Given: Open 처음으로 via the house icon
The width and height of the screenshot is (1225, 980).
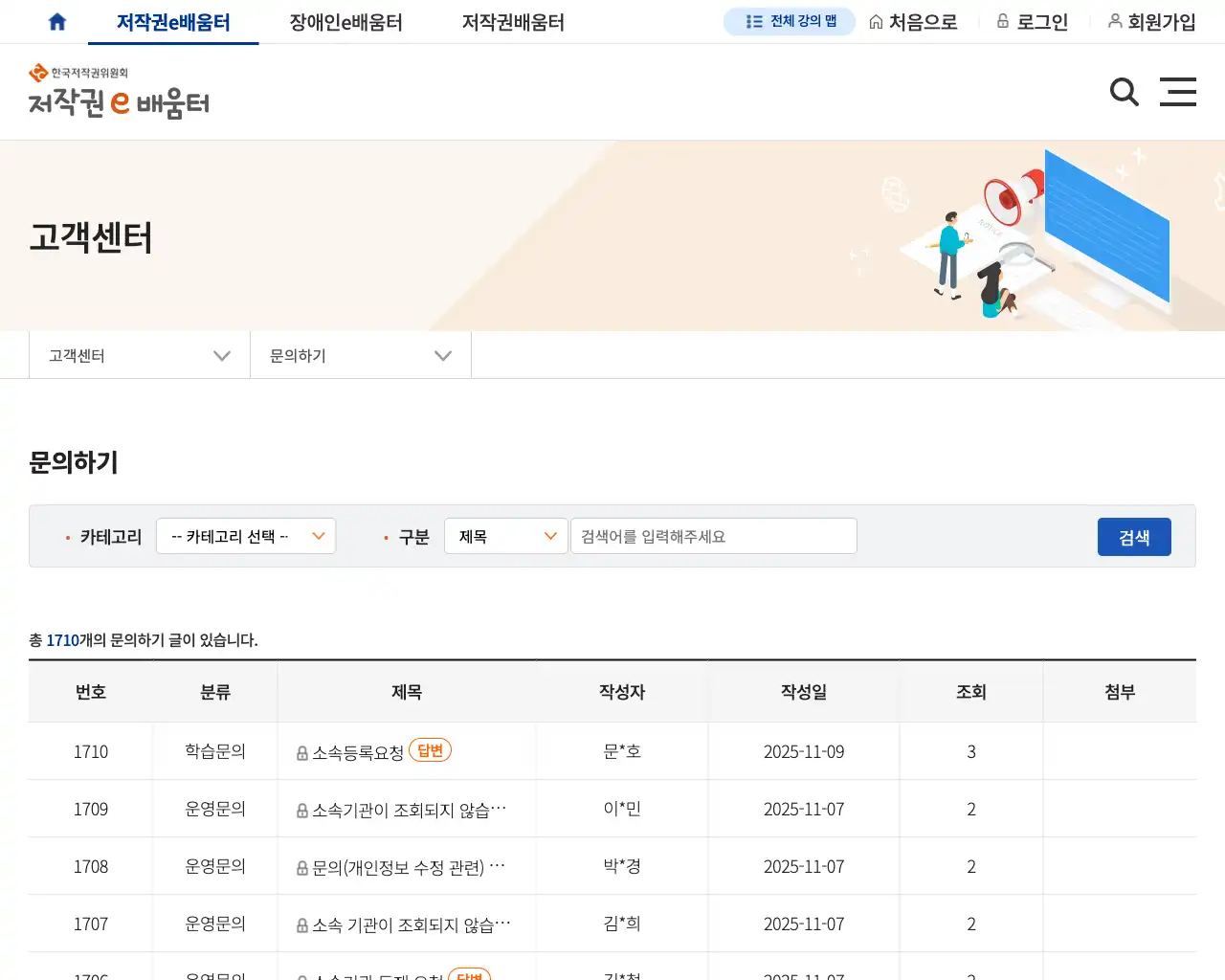Looking at the screenshot, I should pyautogui.click(x=913, y=21).
